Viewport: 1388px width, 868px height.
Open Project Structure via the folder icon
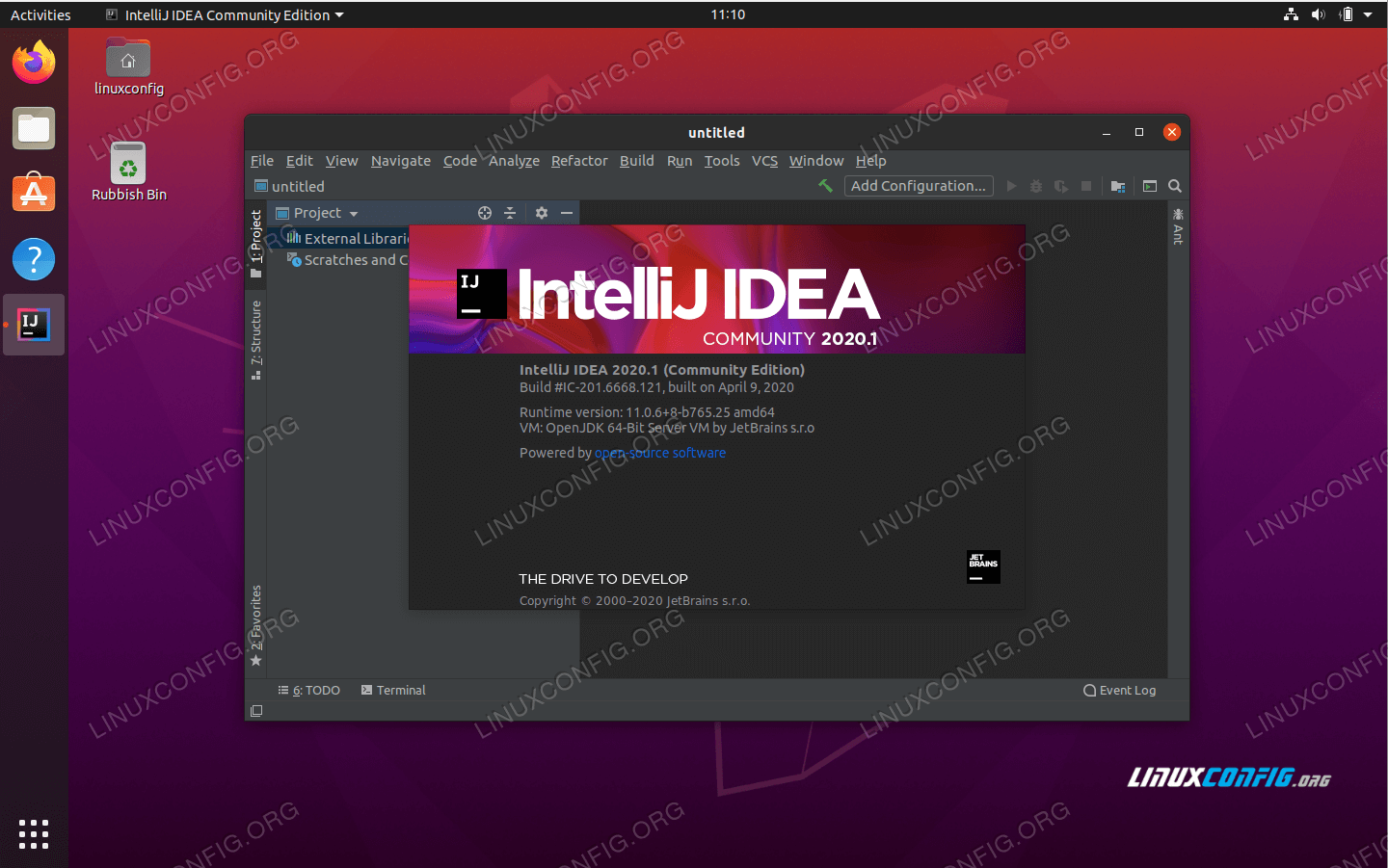[1118, 186]
